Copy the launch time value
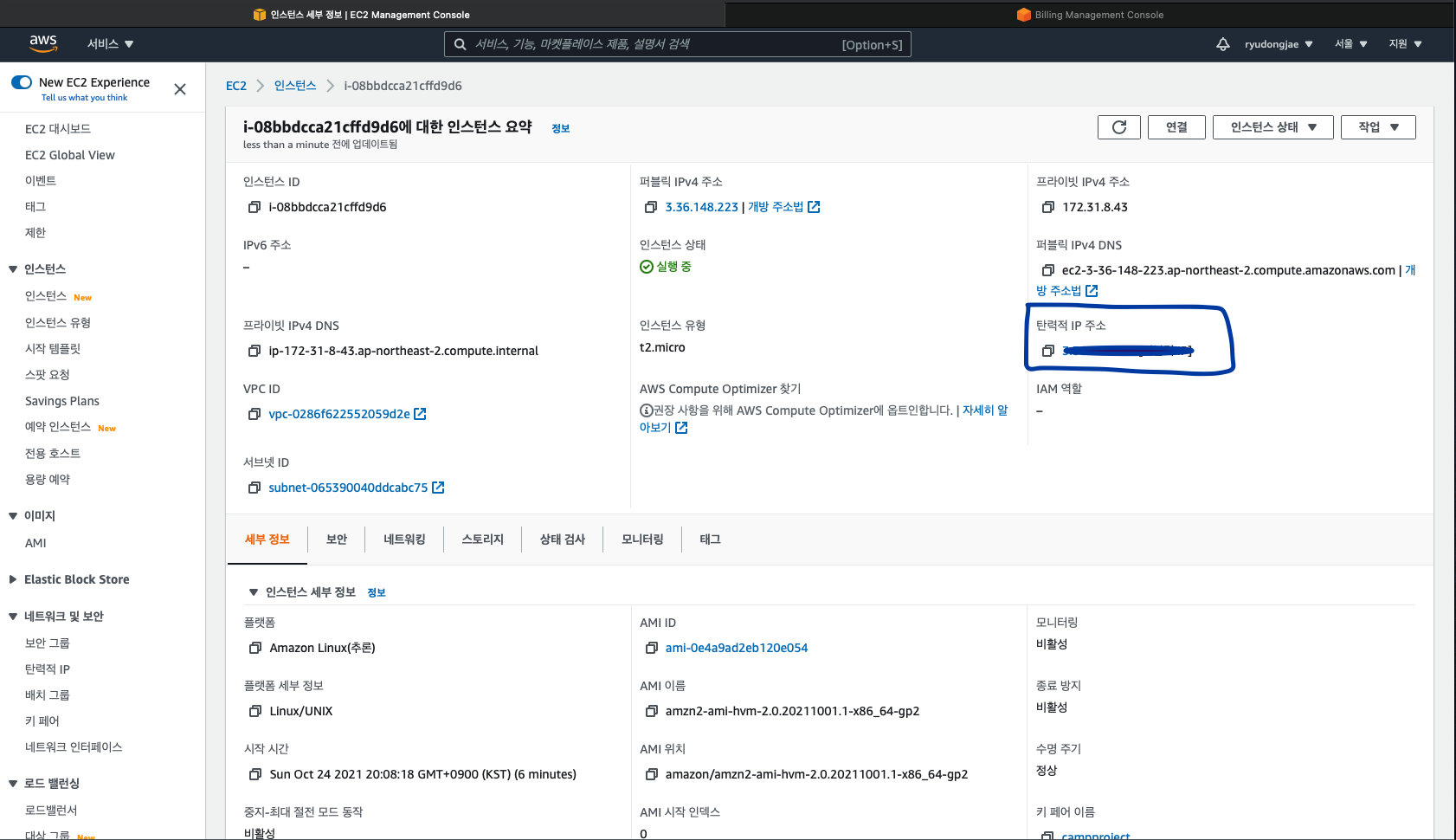 [x=255, y=774]
